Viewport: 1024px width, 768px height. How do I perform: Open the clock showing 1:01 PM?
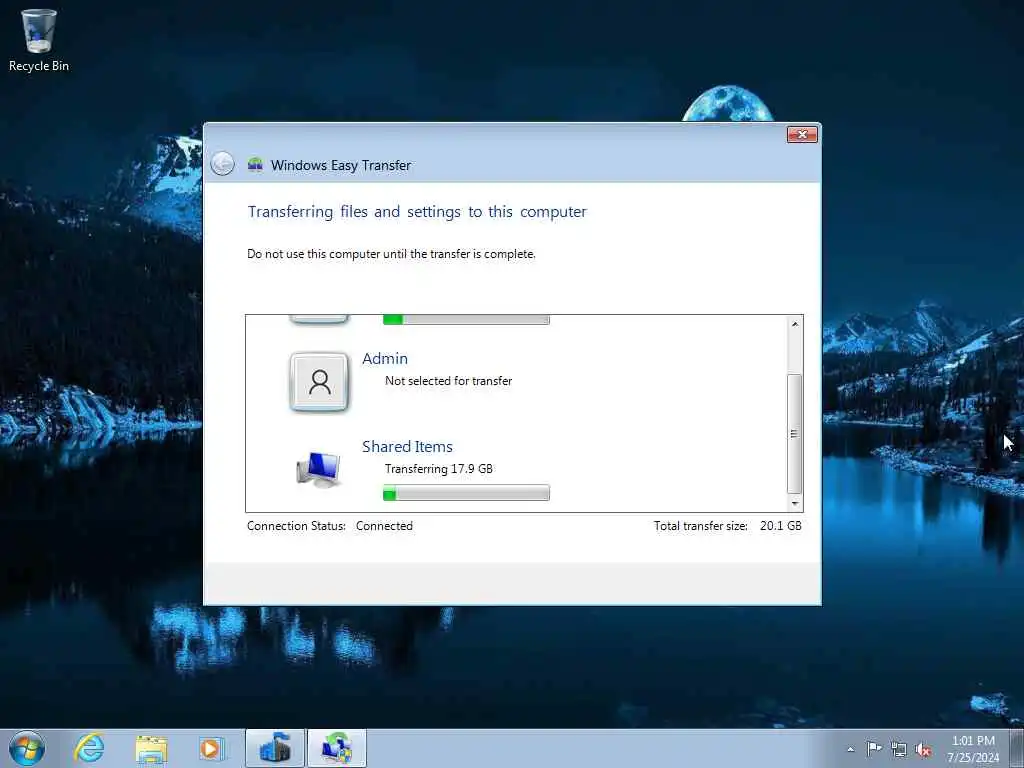click(x=973, y=749)
